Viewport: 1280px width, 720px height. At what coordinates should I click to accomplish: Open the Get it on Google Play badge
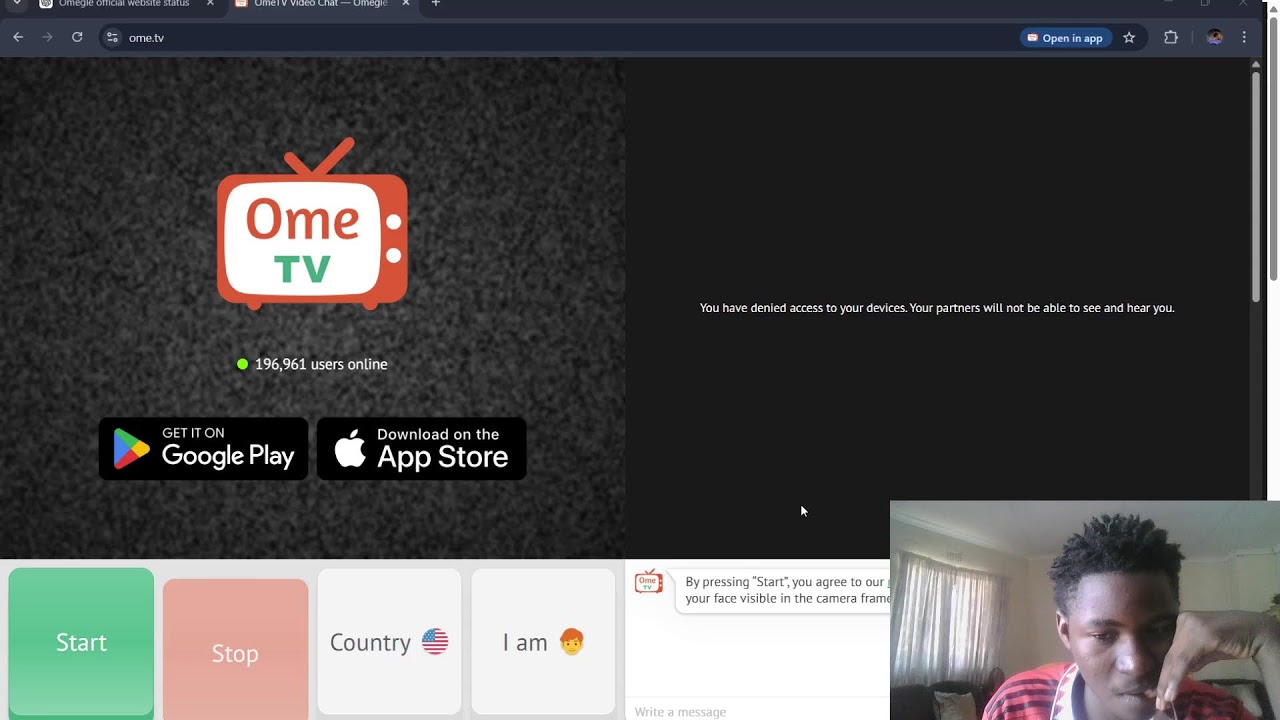point(203,448)
